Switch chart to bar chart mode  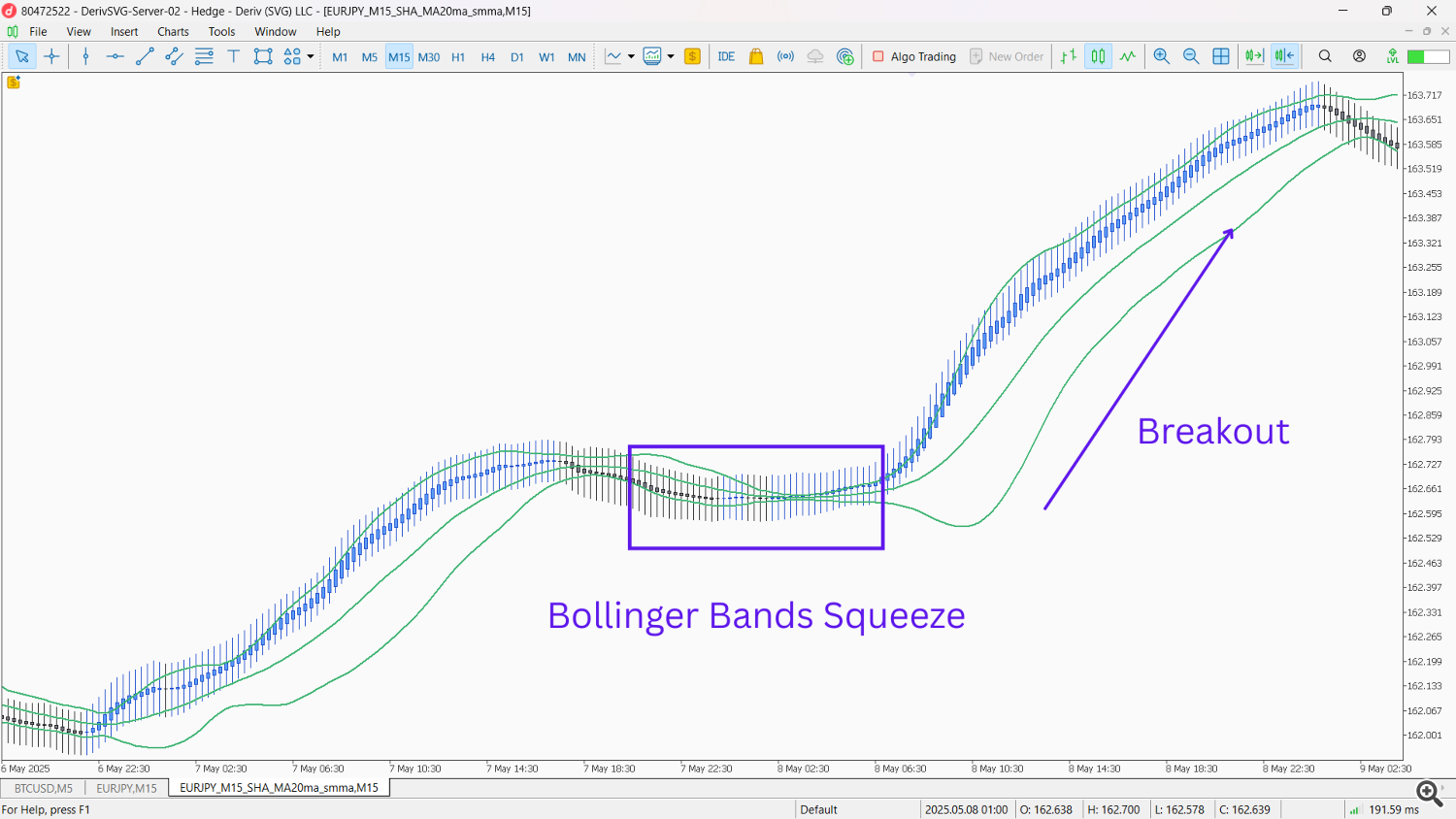[x=1069, y=56]
